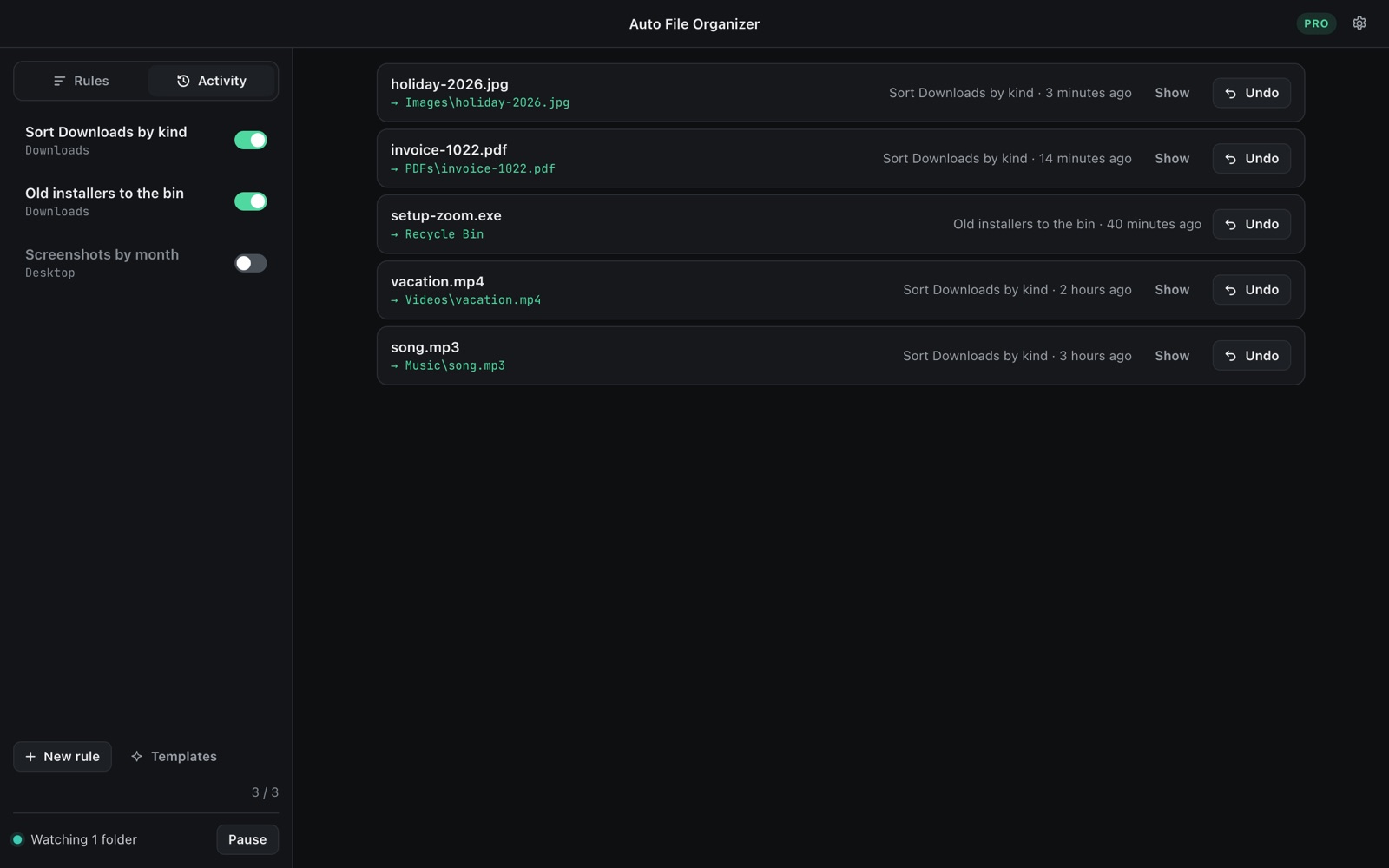Disable the Sort Downloads by kind rule
Viewport: 1389px width, 868px height.
(x=251, y=140)
